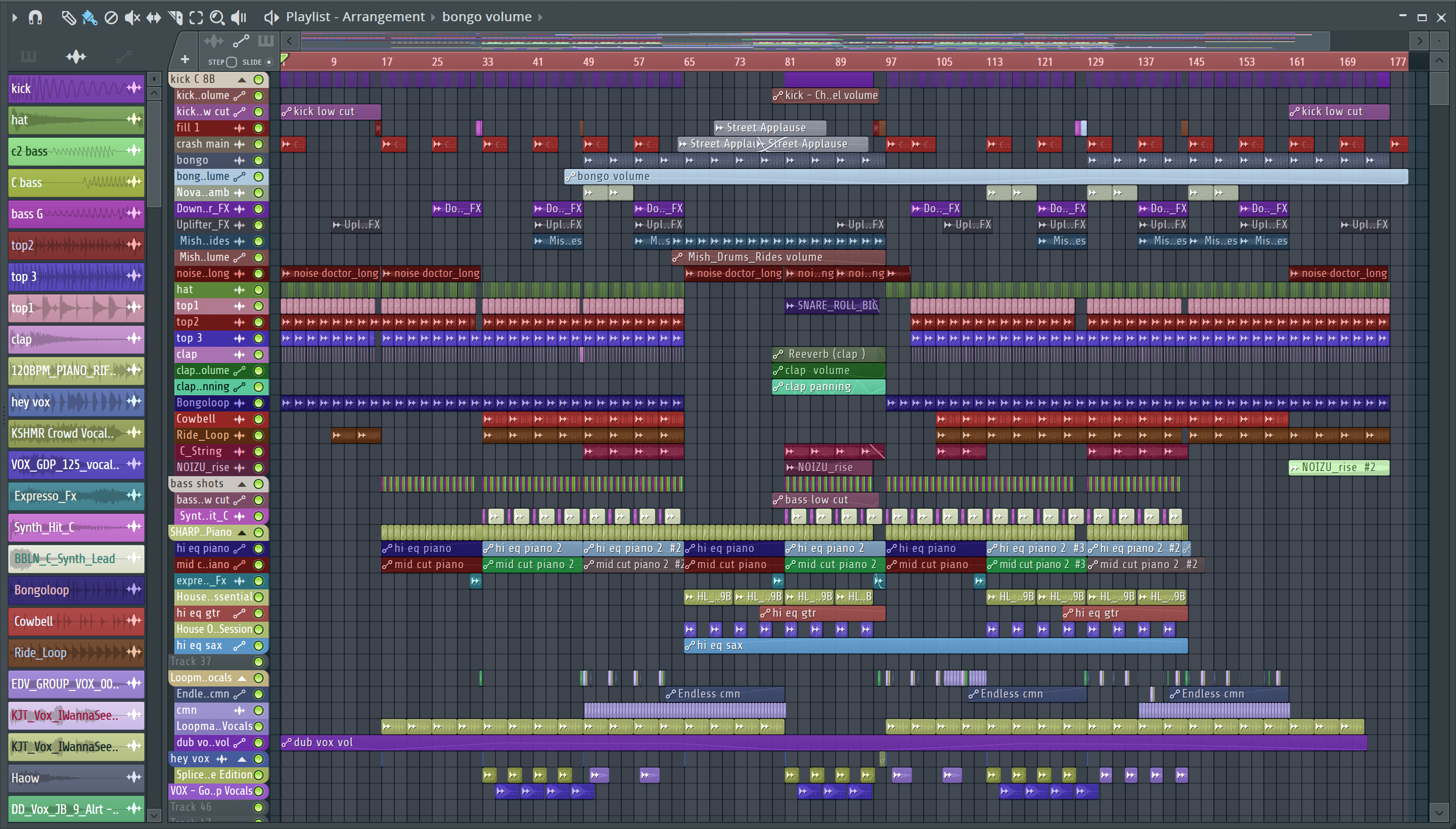
Task: Toggle the magnet snap tool
Action: coord(35,17)
